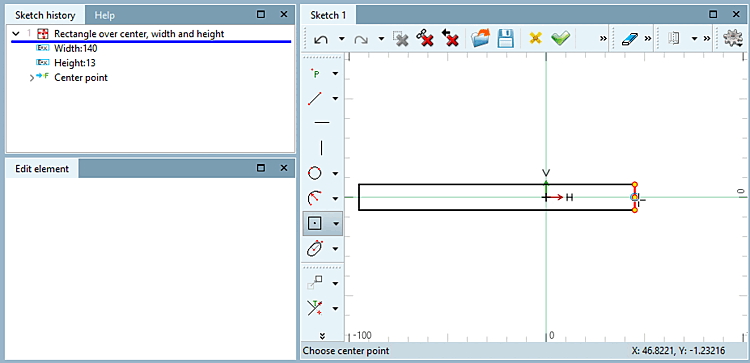Open a sketch with the folder icon

(481, 39)
